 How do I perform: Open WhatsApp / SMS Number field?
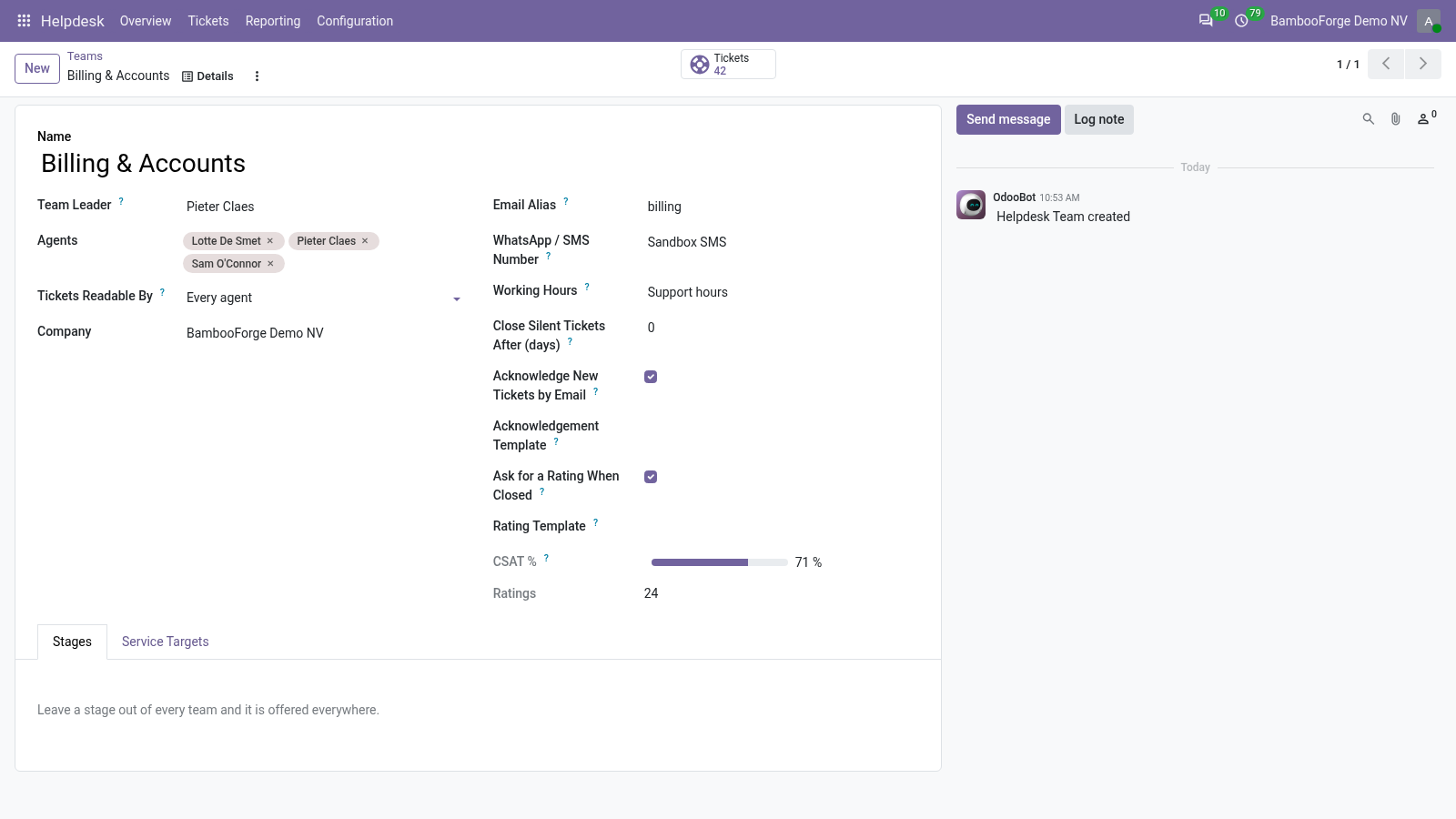tap(782, 242)
